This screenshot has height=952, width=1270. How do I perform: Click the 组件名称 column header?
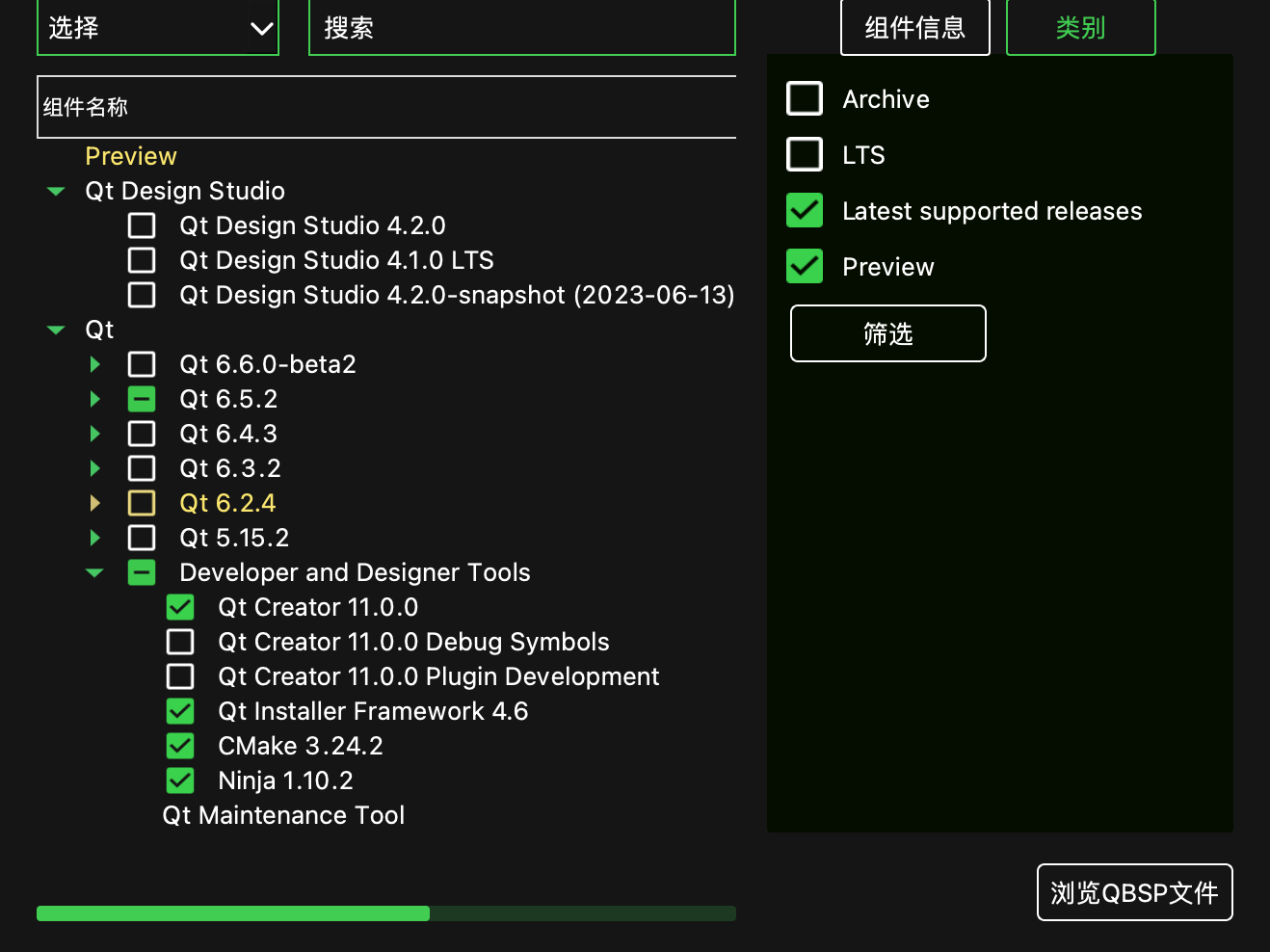point(386,107)
